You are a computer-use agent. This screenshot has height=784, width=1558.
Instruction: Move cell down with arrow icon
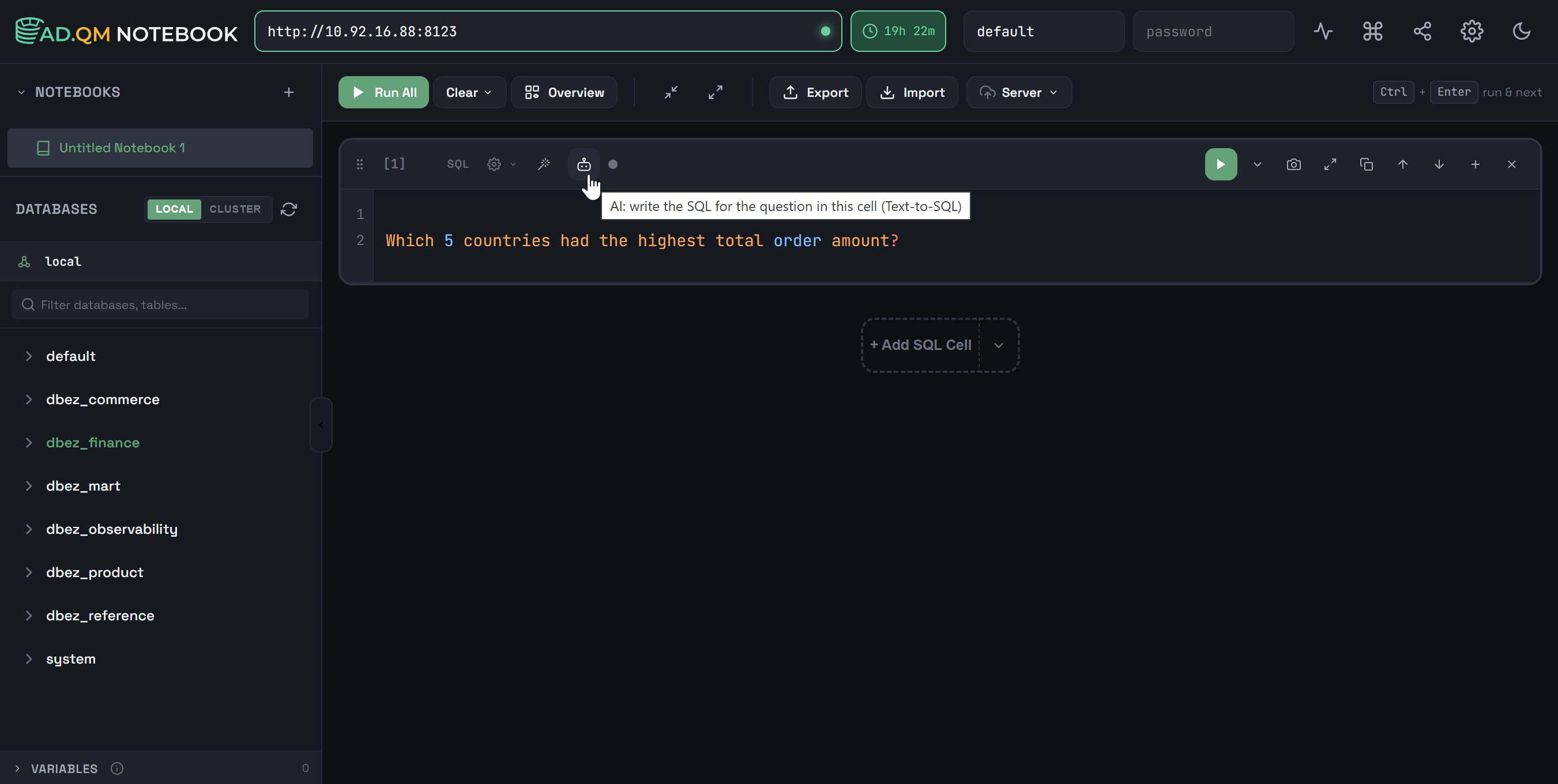(x=1438, y=164)
